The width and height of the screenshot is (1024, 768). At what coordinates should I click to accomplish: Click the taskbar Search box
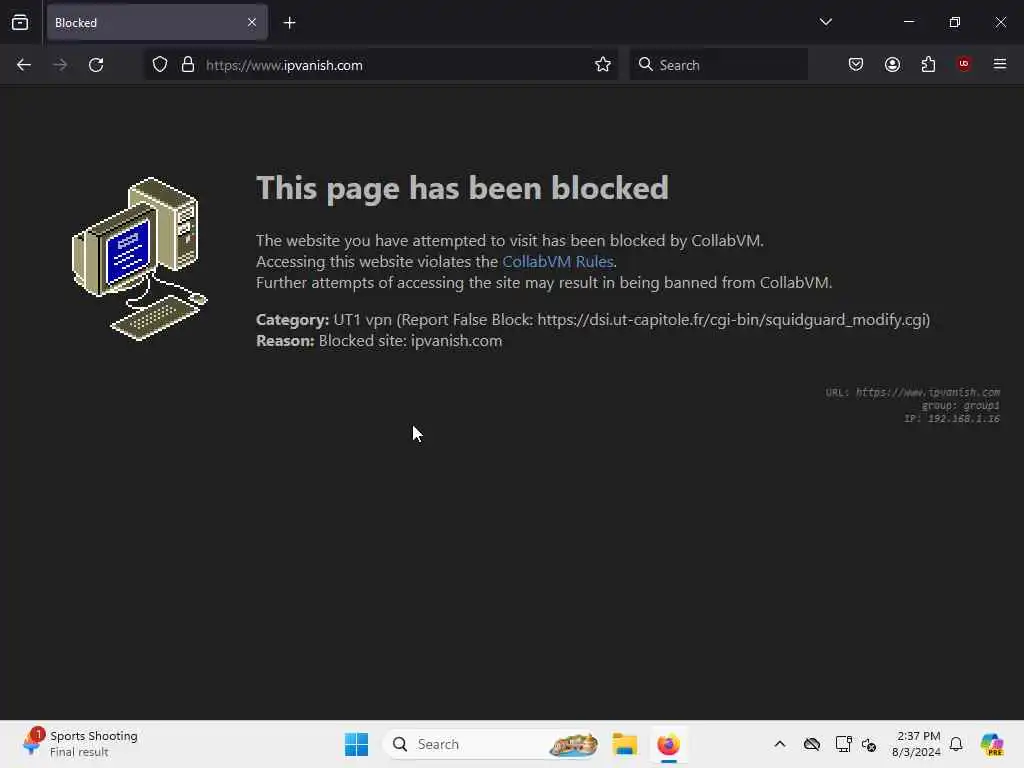pyautogui.click(x=491, y=744)
